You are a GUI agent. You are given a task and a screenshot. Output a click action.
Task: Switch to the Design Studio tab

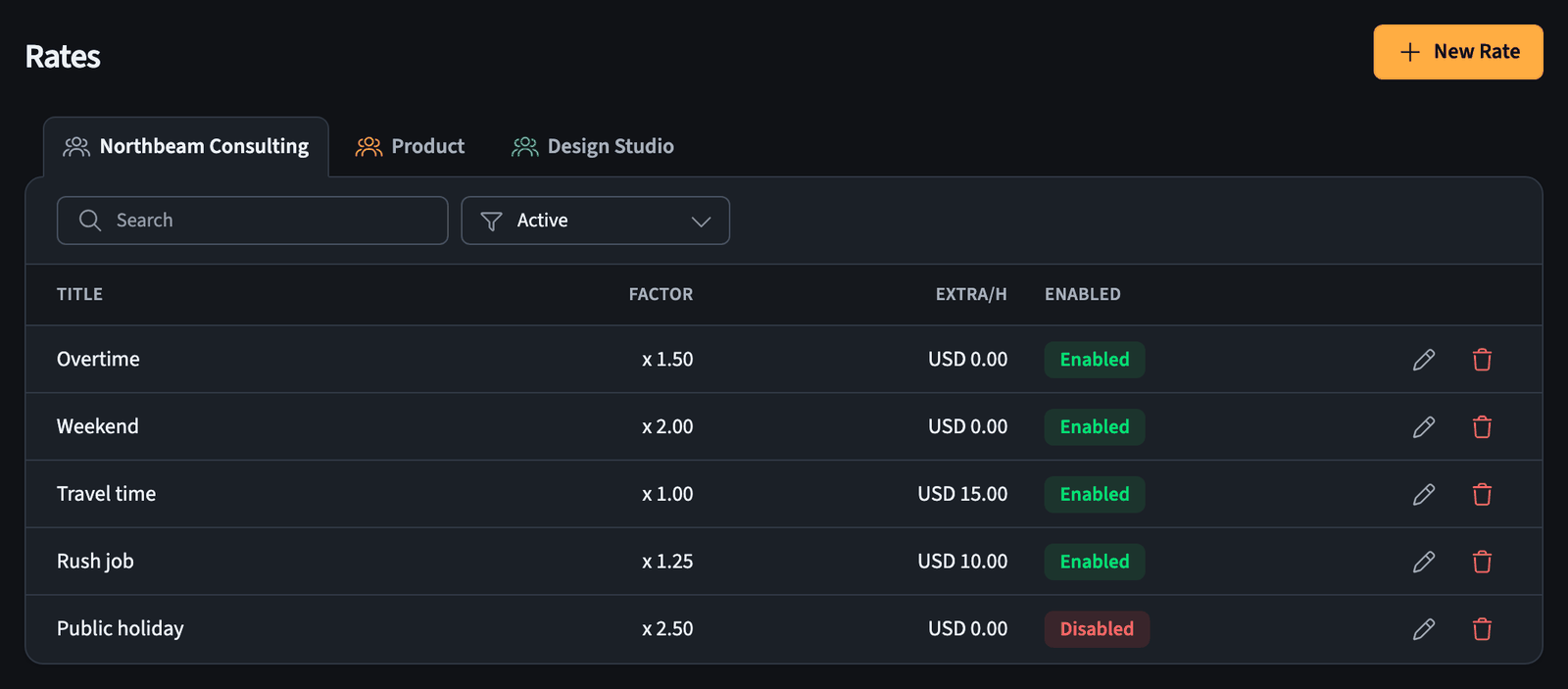(593, 147)
